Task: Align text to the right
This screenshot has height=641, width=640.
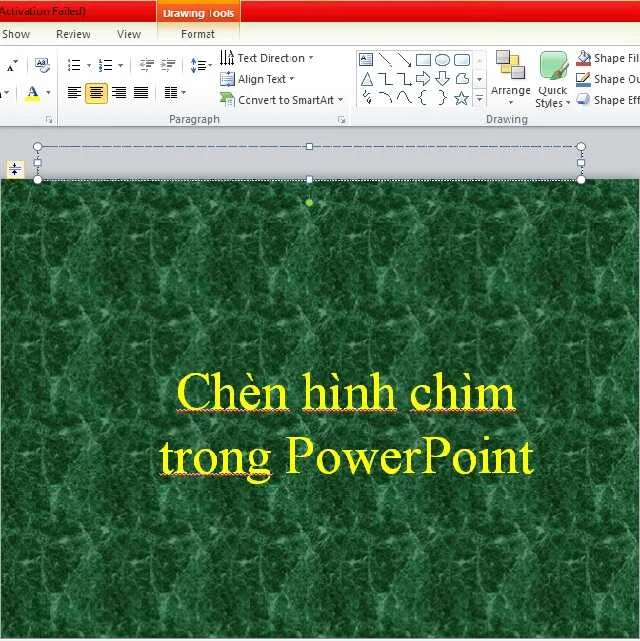Action: (x=119, y=93)
